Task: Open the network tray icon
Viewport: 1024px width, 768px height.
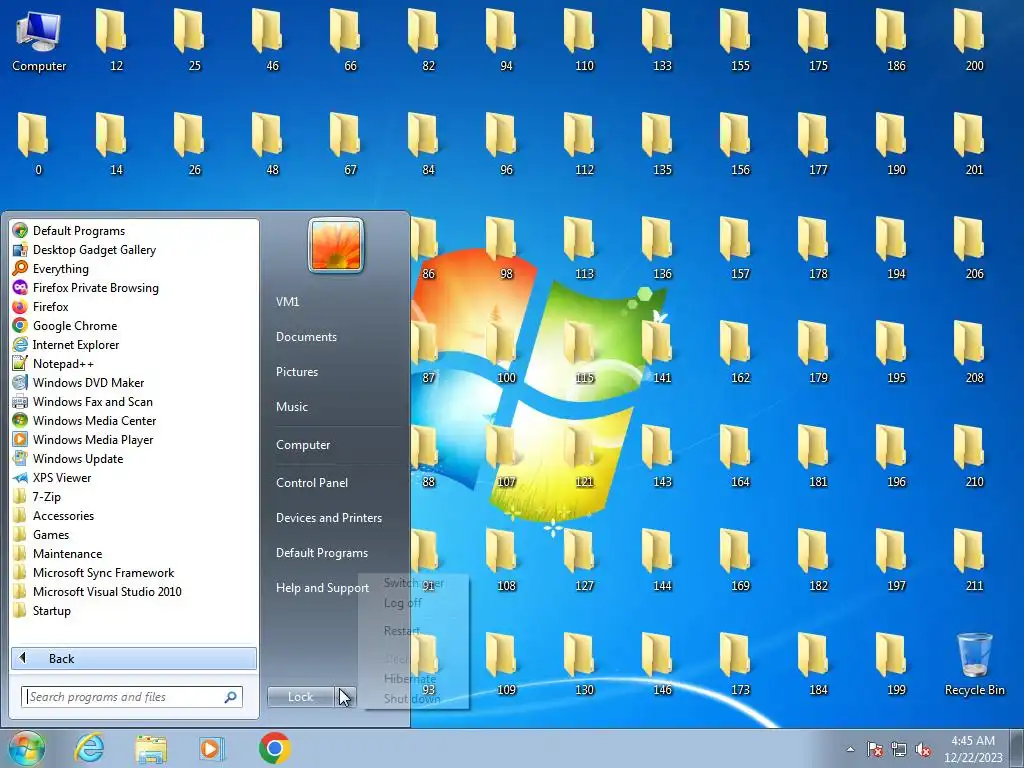Action: tap(899, 749)
